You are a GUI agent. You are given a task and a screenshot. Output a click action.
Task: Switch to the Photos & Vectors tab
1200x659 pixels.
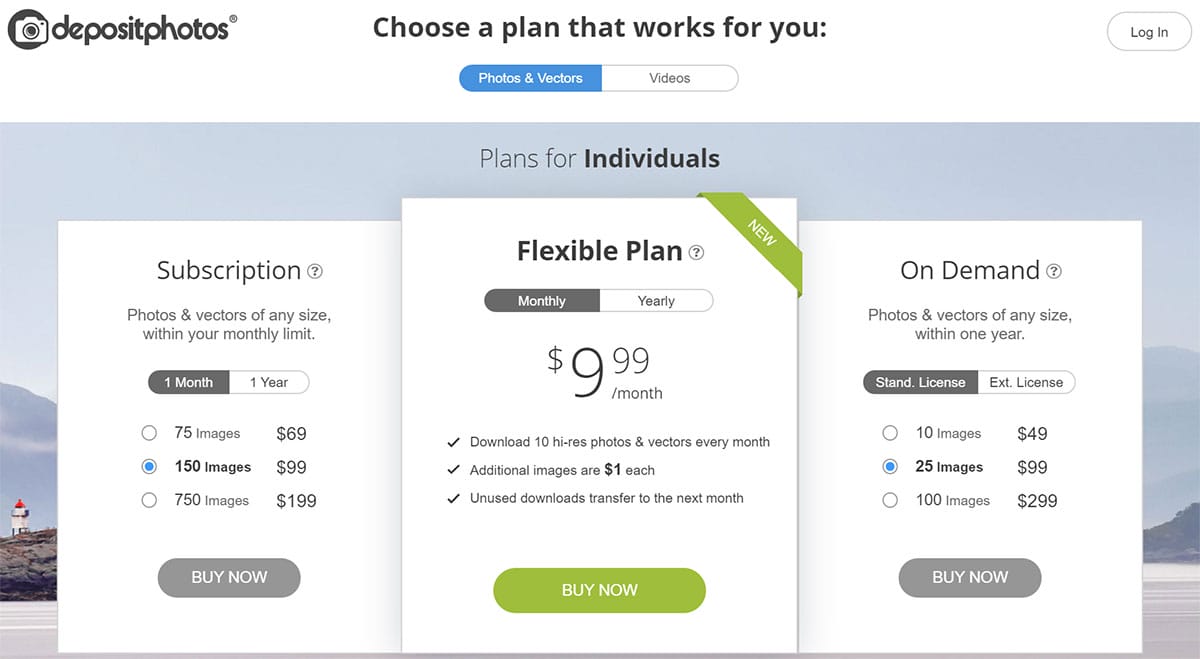click(530, 78)
